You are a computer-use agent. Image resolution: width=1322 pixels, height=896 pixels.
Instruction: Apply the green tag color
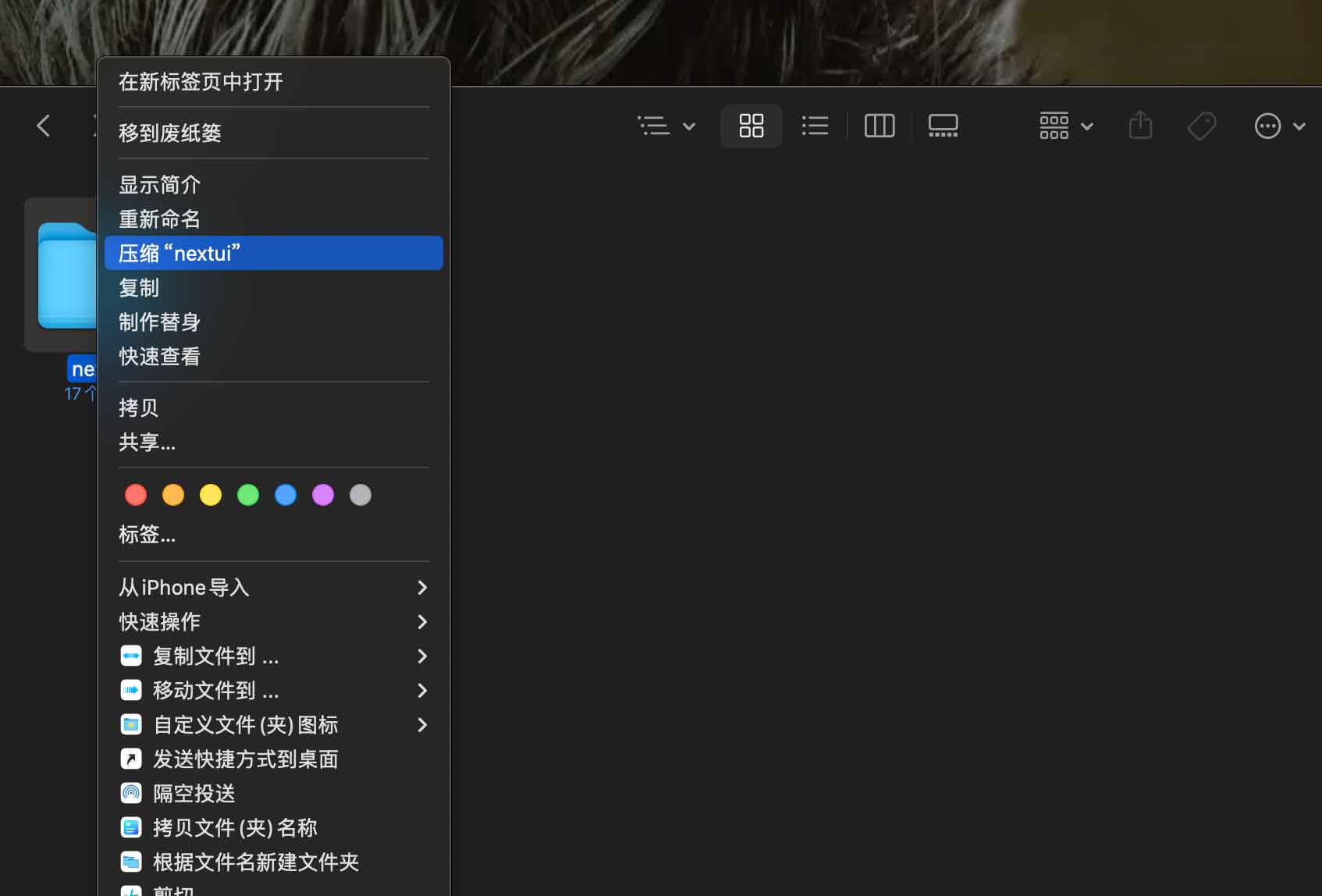click(248, 495)
